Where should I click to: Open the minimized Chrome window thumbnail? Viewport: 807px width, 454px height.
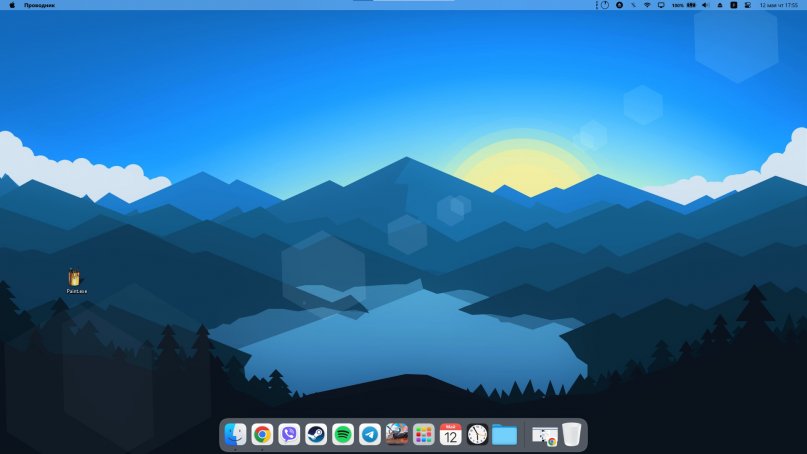(x=545, y=435)
